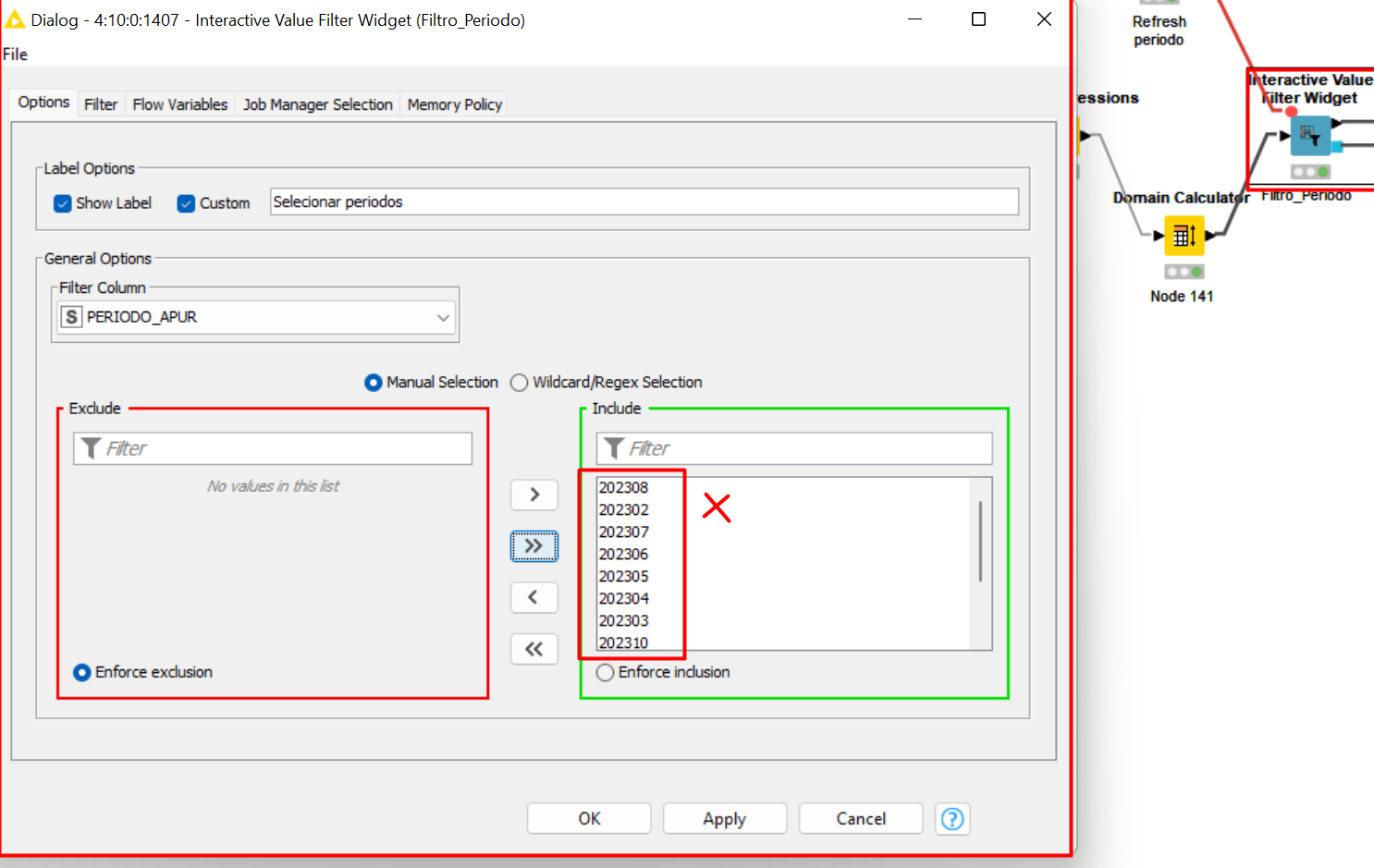Select value 202302 in Include list

coord(624,510)
